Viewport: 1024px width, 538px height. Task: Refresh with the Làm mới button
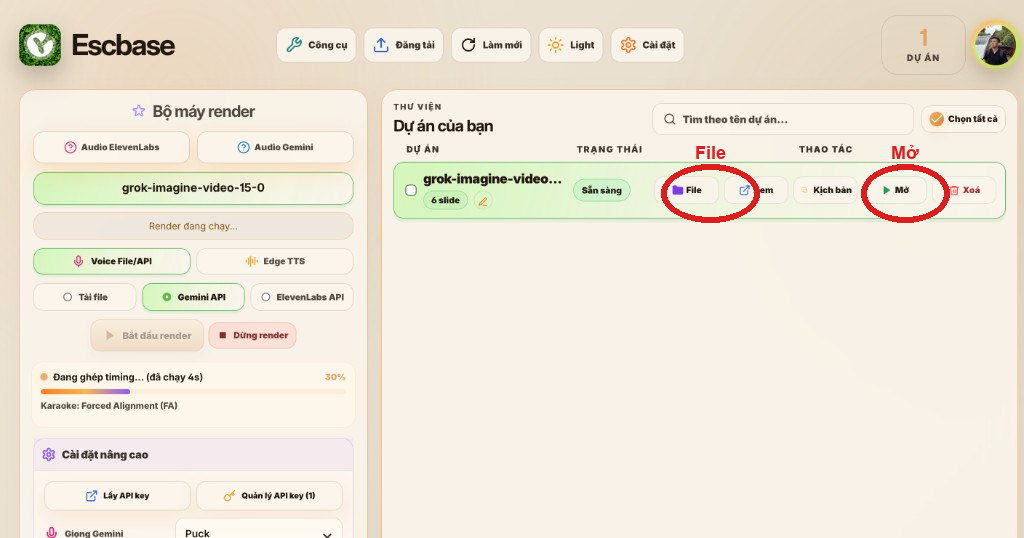point(491,45)
